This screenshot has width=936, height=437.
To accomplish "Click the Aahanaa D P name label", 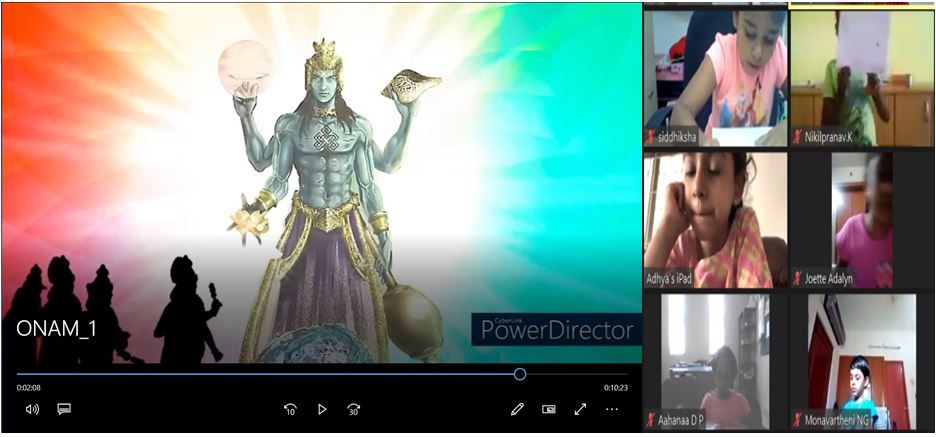I will point(681,420).
